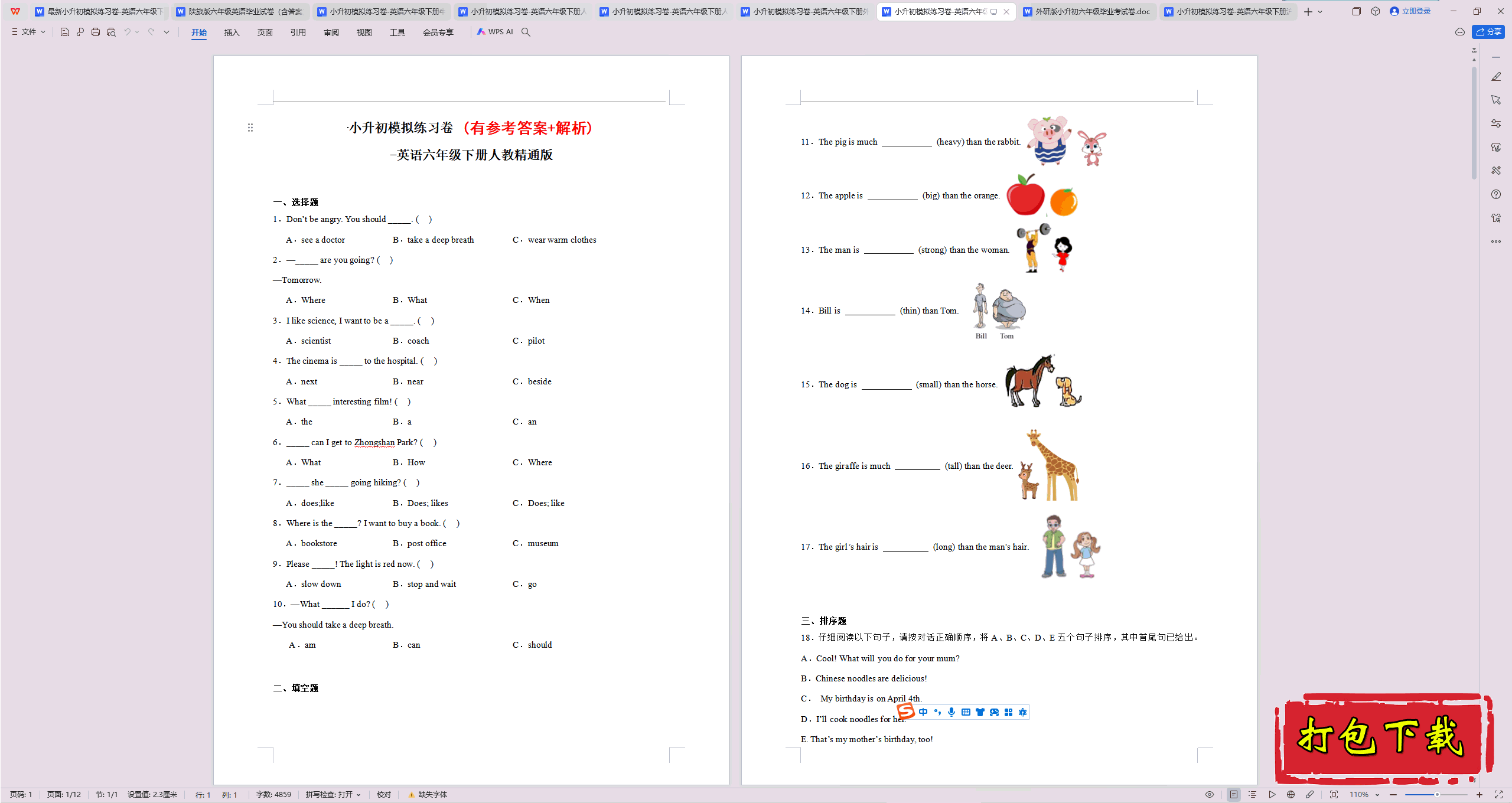Click the 缺失字体 missing fonts warning
This screenshot has height=803, width=1512.
click(428, 795)
